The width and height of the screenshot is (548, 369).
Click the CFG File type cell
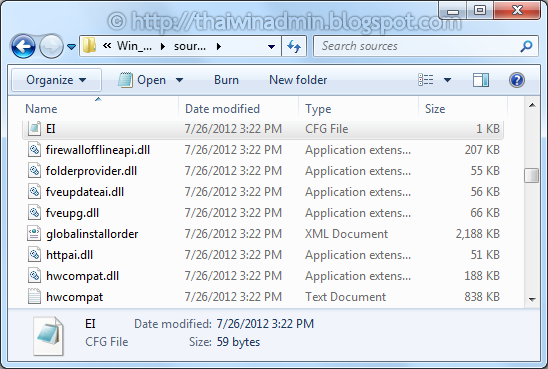click(326, 129)
